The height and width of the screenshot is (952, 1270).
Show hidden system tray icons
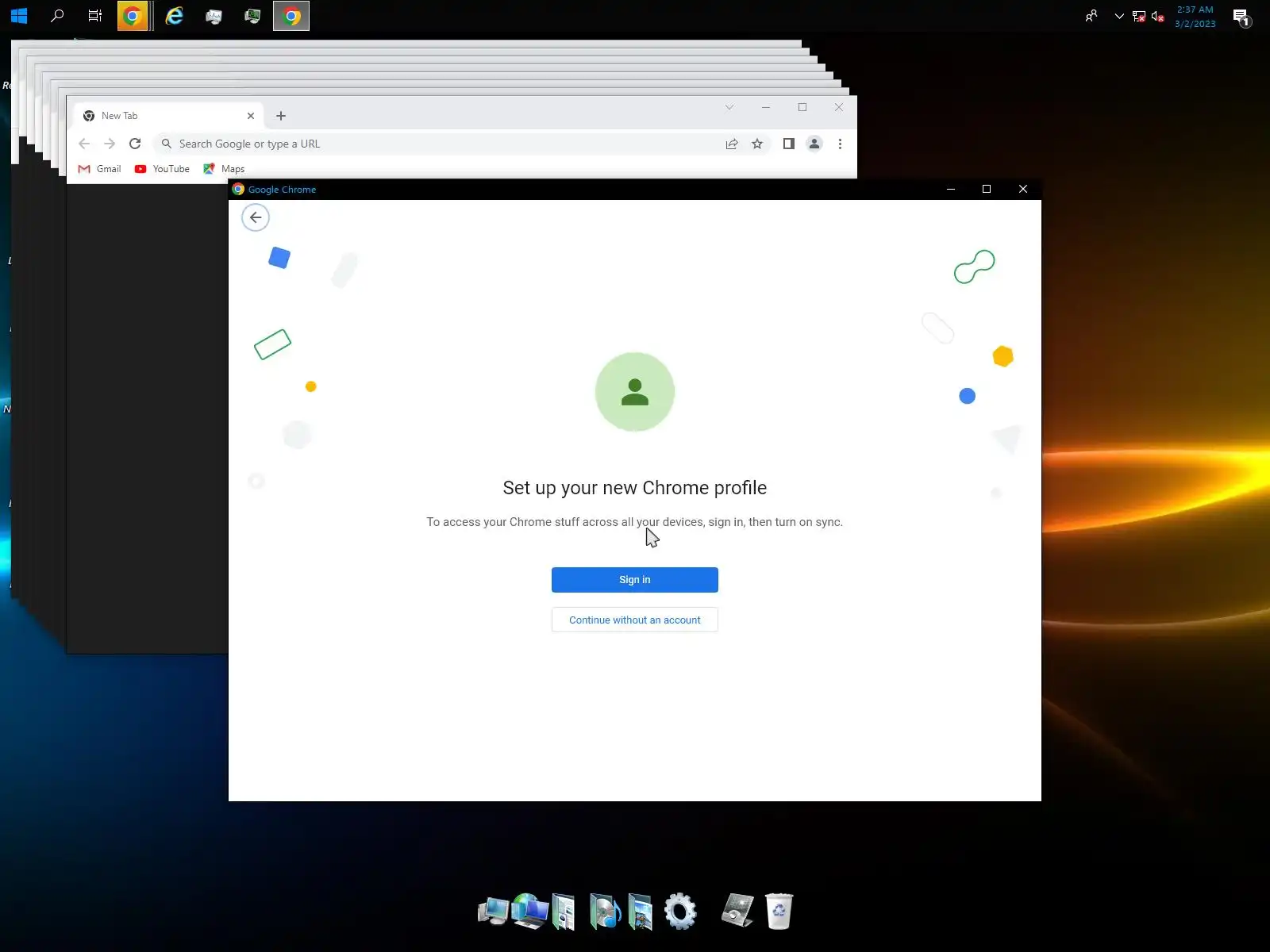[x=1119, y=16]
